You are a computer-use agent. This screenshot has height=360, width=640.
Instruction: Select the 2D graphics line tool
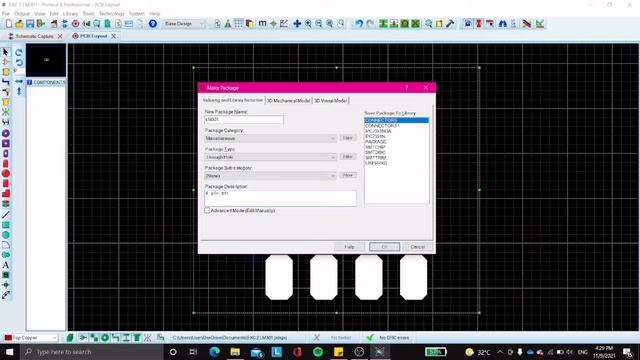(x=6, y=215)
